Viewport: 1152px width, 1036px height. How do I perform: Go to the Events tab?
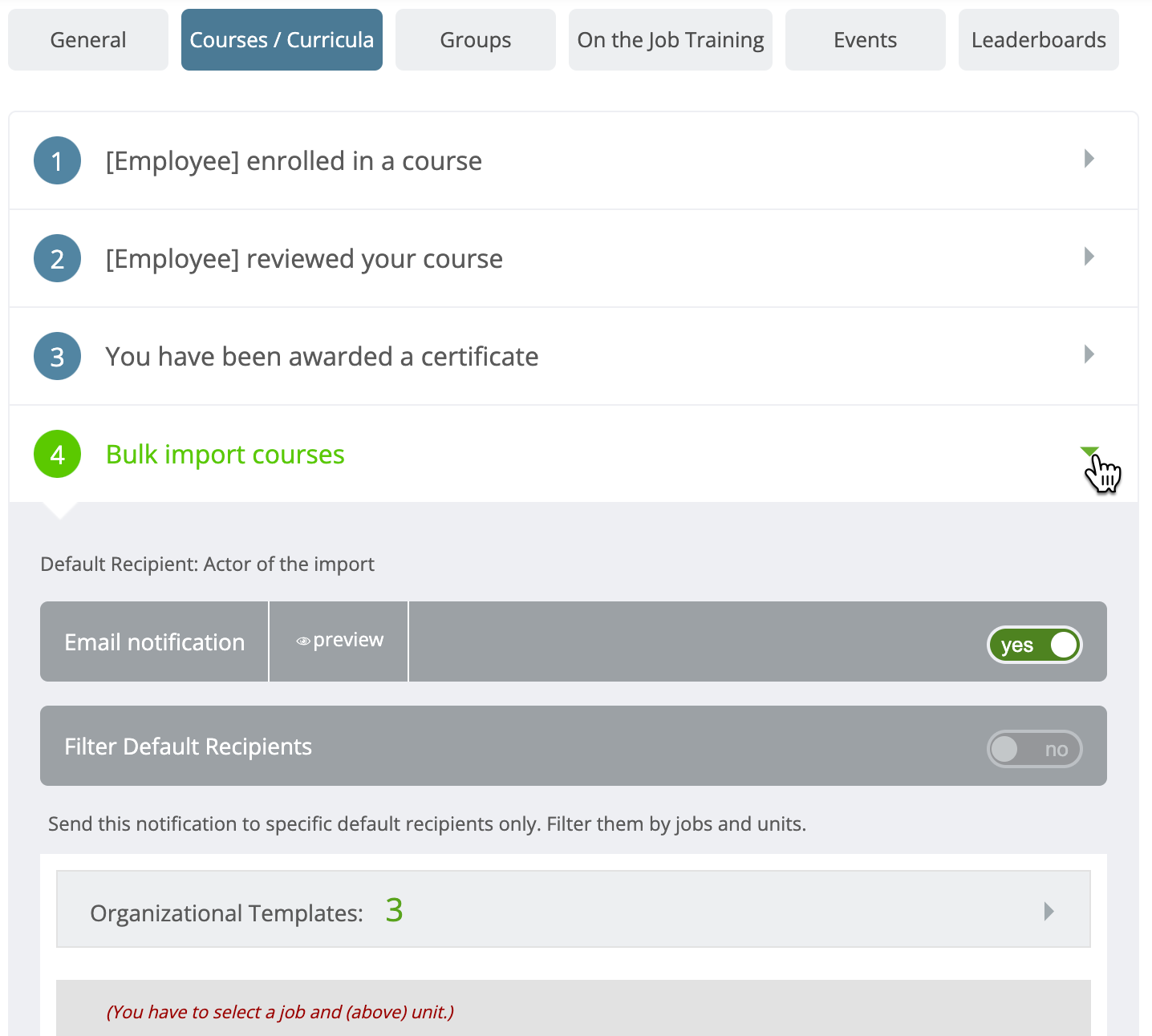click(x=866, y=40)
